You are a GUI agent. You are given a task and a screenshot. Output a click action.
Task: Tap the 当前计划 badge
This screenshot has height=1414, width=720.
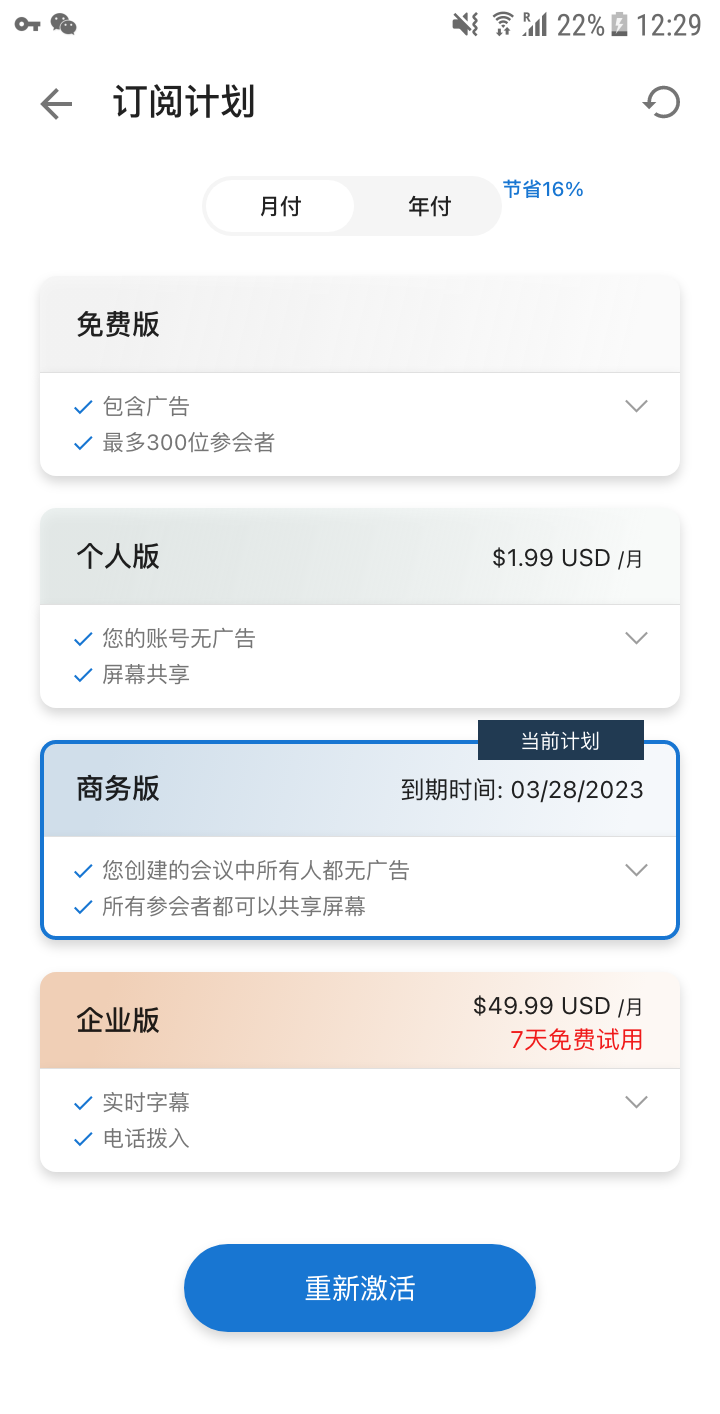click(560, 741)
